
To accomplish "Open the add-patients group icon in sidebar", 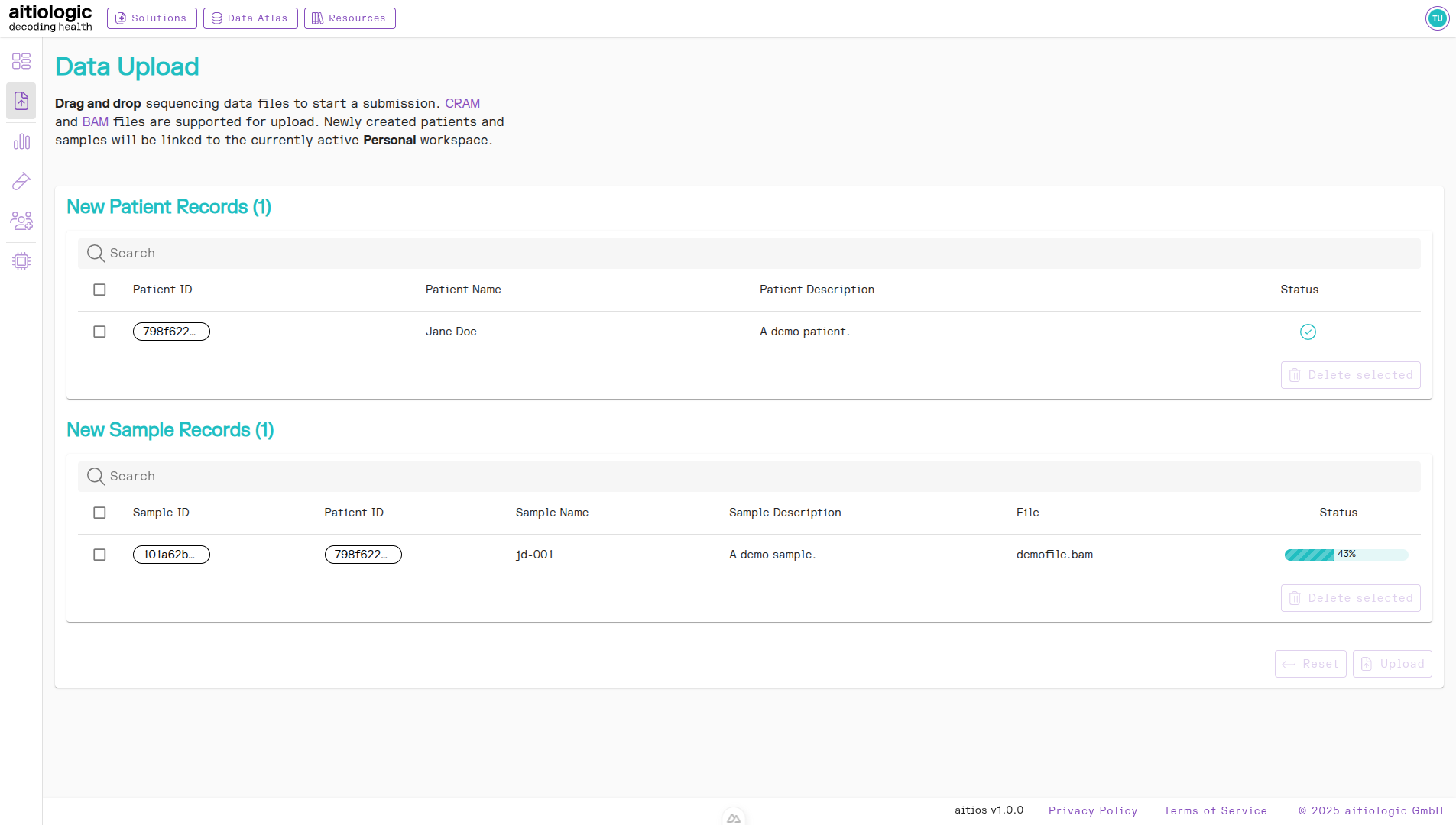I will coord(21,221).
